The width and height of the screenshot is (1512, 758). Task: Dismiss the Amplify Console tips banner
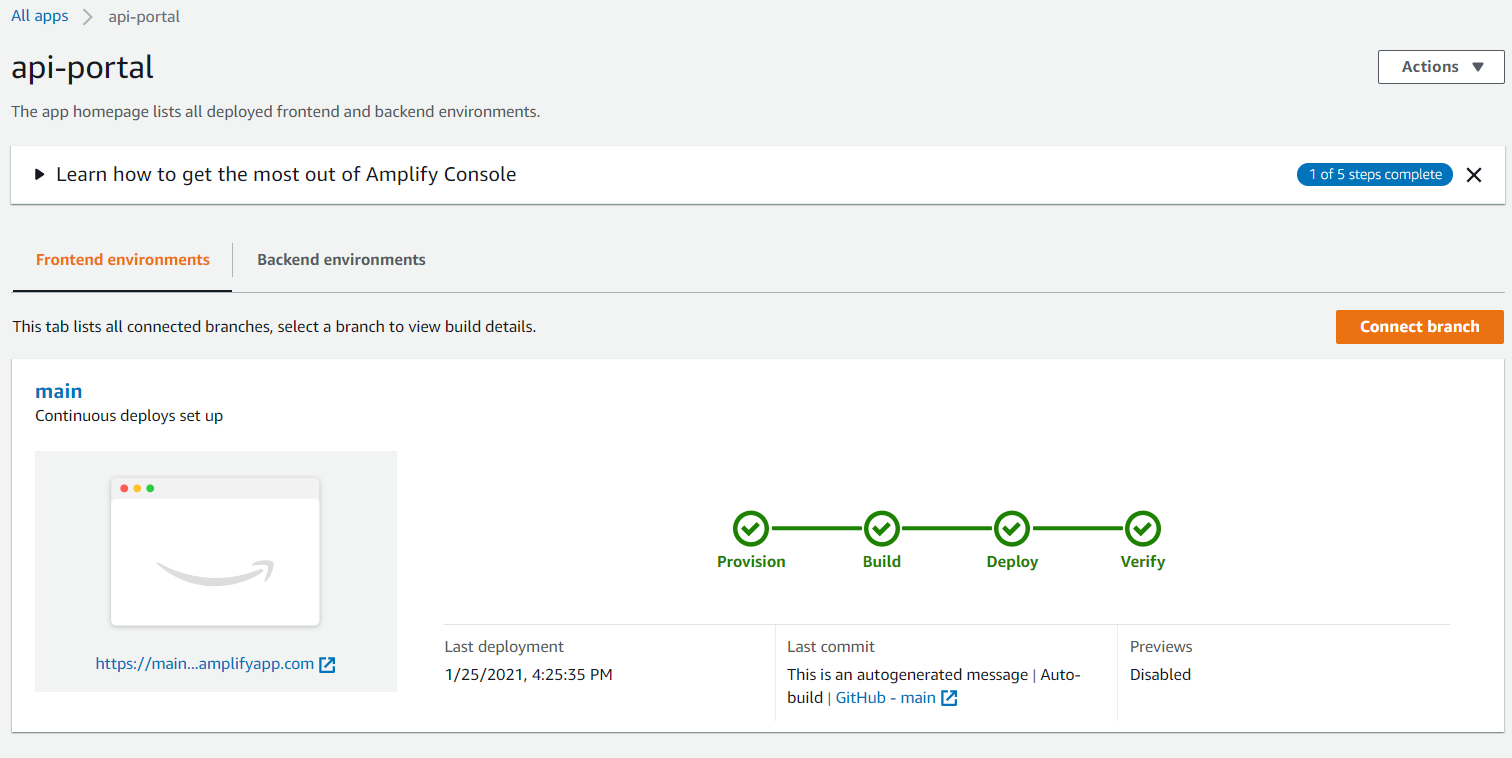(1473, 175)
